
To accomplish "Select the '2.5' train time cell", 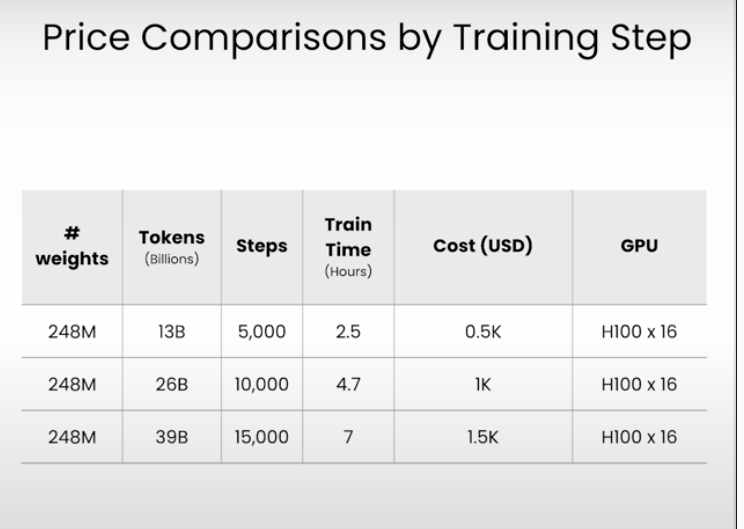I will (x=348, y=331).
